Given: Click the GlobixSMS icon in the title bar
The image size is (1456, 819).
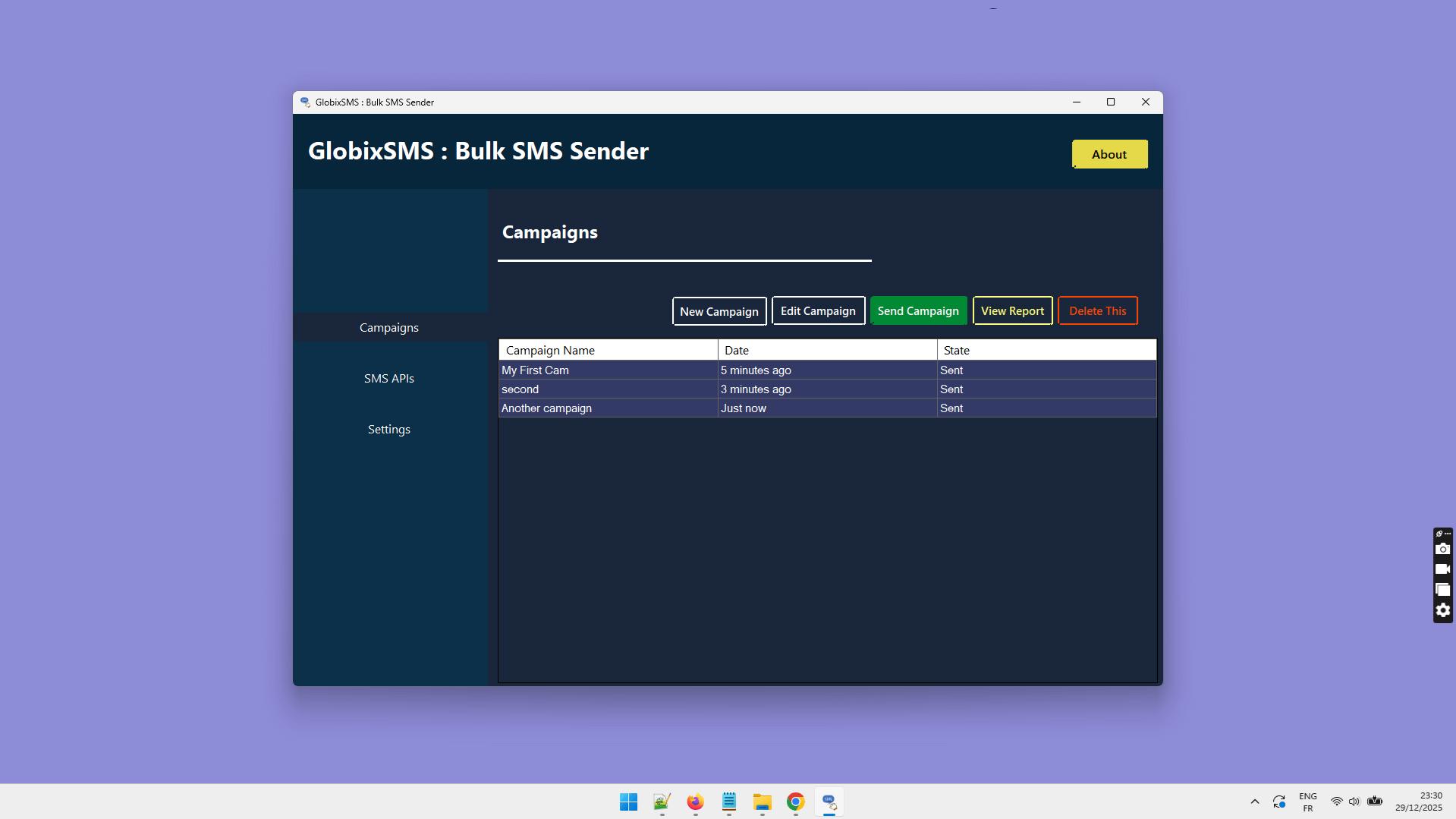Looking at the screenshot, I should [307, 101].
